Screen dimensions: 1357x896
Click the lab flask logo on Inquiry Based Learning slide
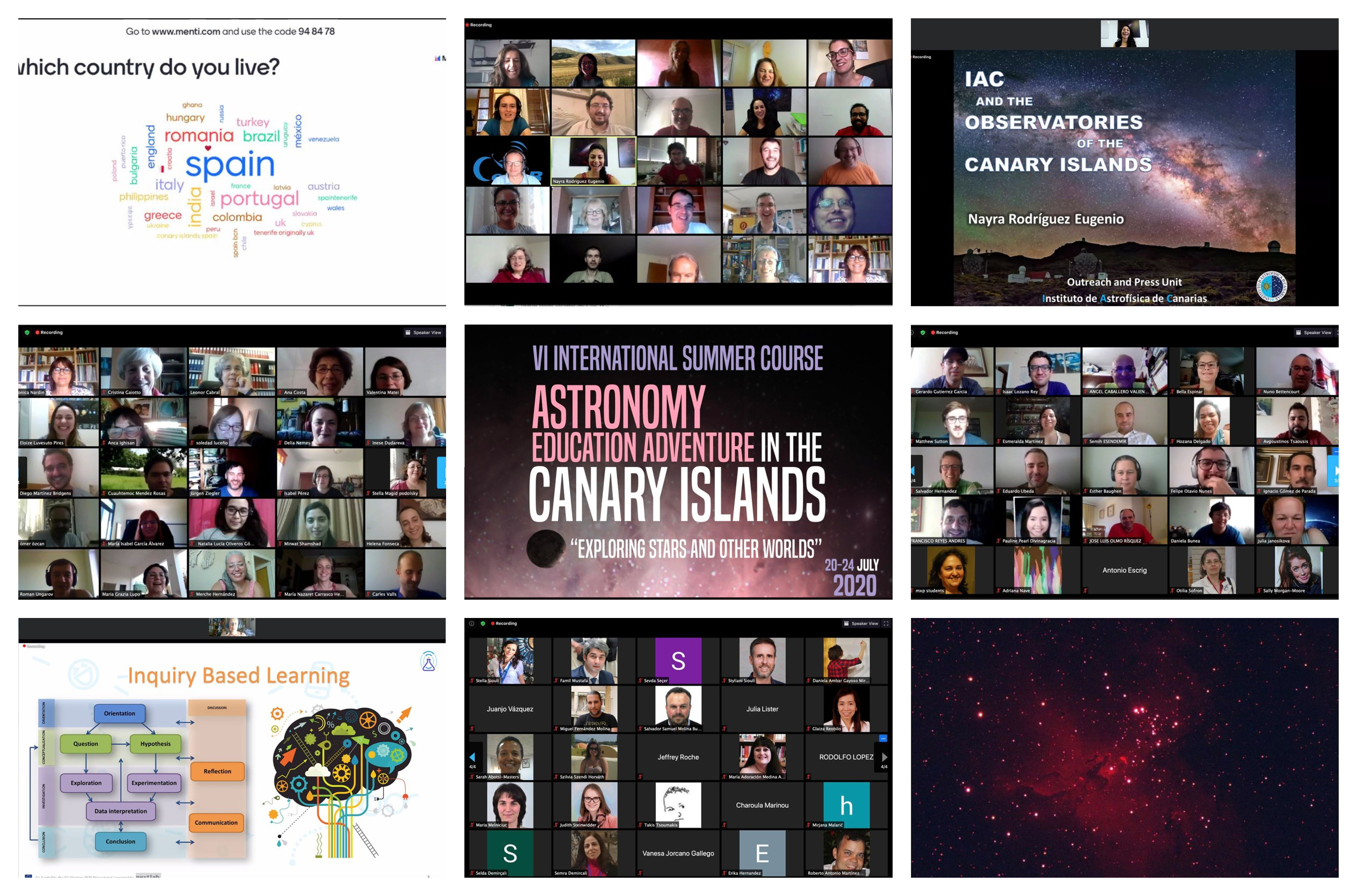click(x=428, y=662)
